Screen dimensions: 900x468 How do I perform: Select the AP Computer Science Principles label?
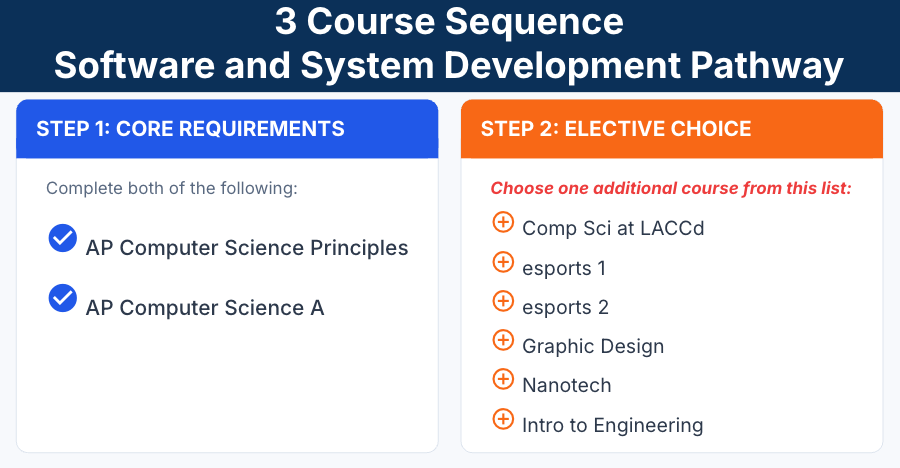pyautogui.click(x=247, y=248)
